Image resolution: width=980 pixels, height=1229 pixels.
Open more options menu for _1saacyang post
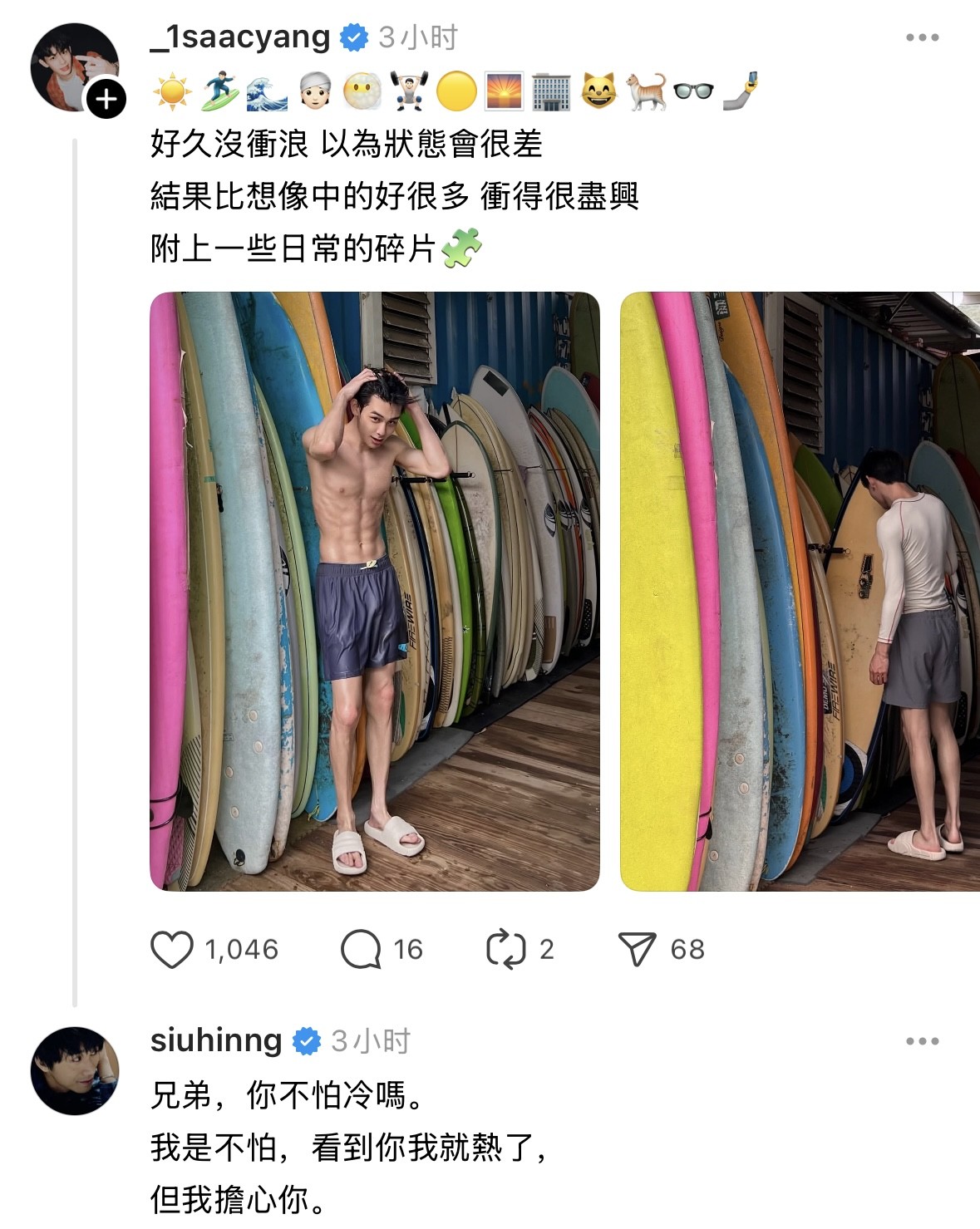coord(923,37)
